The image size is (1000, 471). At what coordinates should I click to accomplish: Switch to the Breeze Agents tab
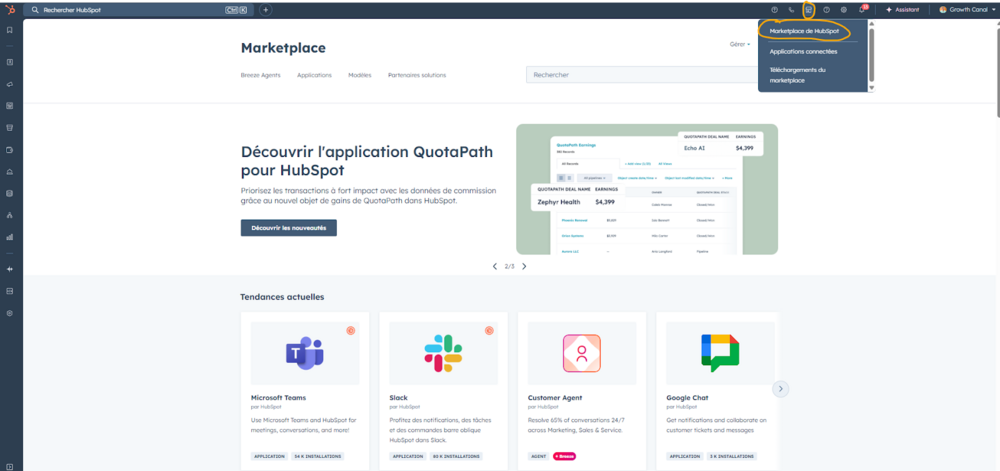click(260, 75)
